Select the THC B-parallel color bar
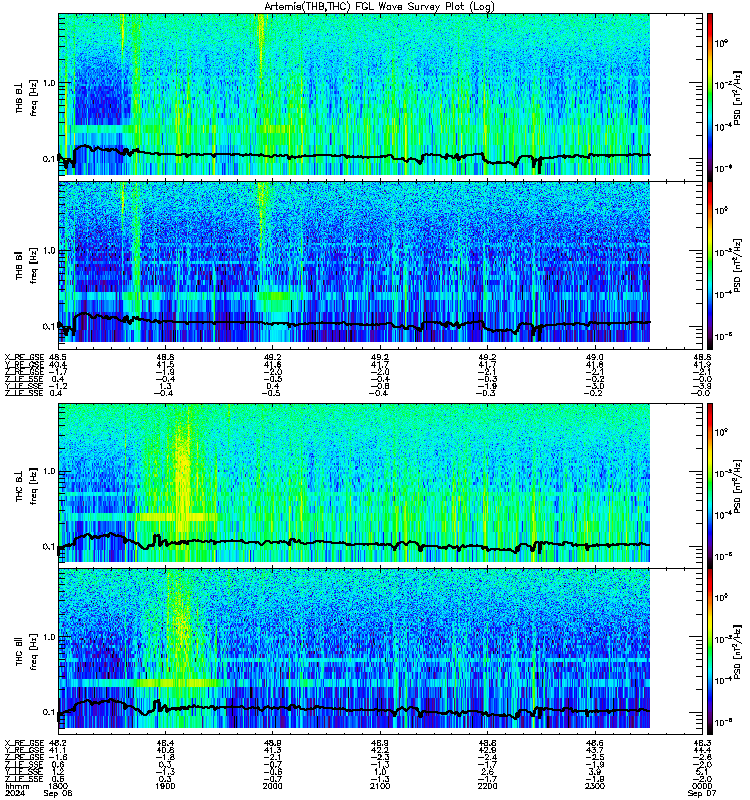 click(710, 652)
